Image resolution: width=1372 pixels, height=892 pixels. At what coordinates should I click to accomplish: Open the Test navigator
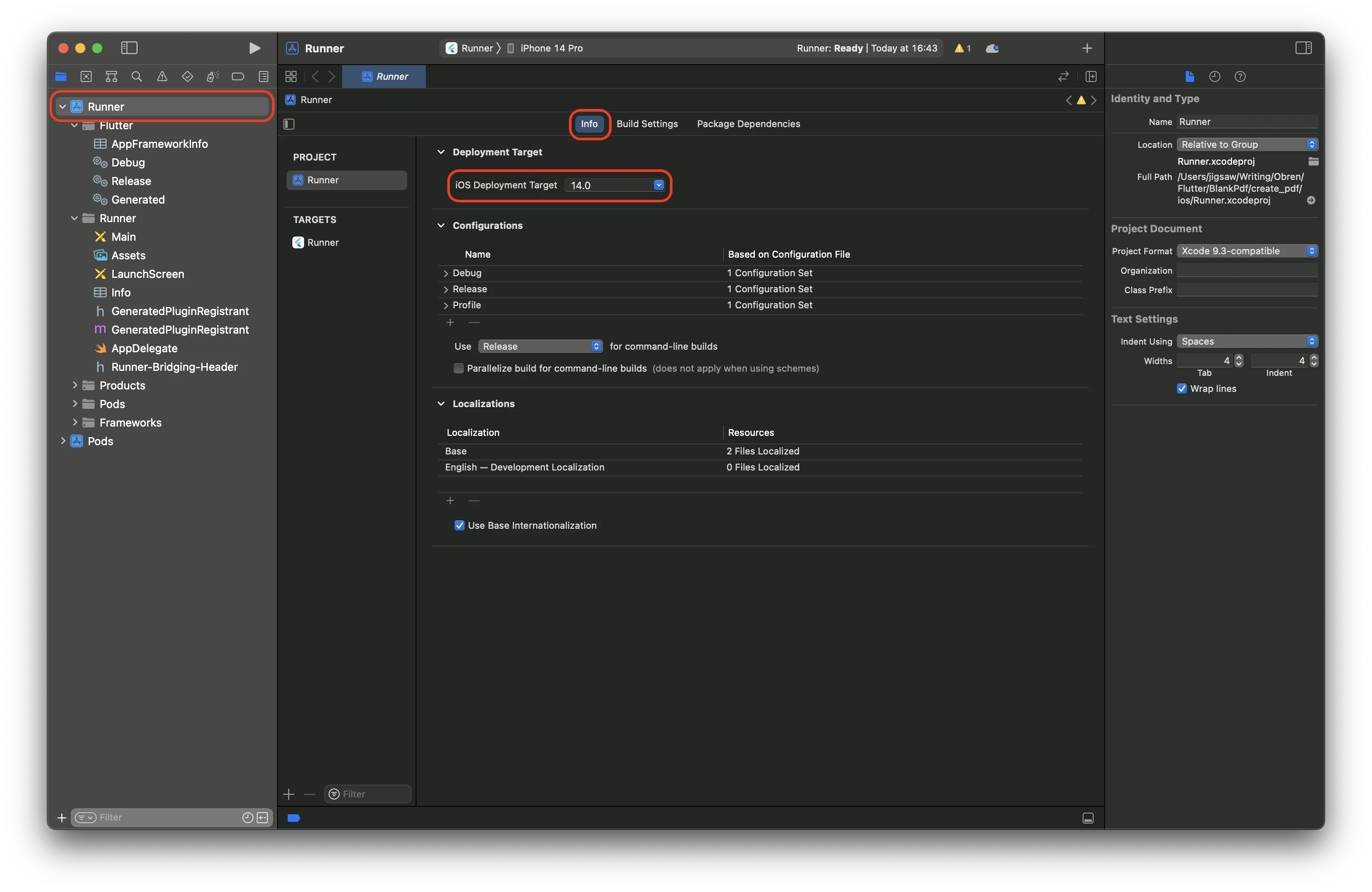[x=187, y=76]
